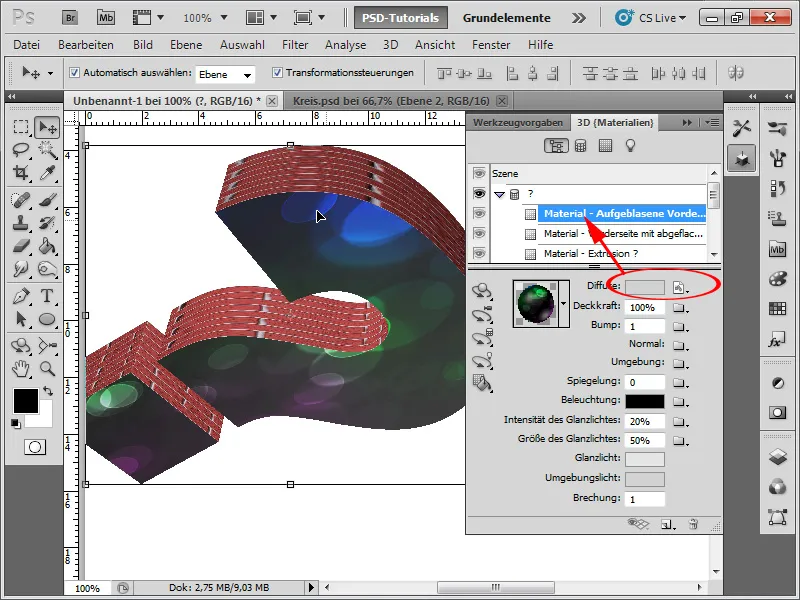
Task: Select the Eyedropper tool
Action: 47,173
